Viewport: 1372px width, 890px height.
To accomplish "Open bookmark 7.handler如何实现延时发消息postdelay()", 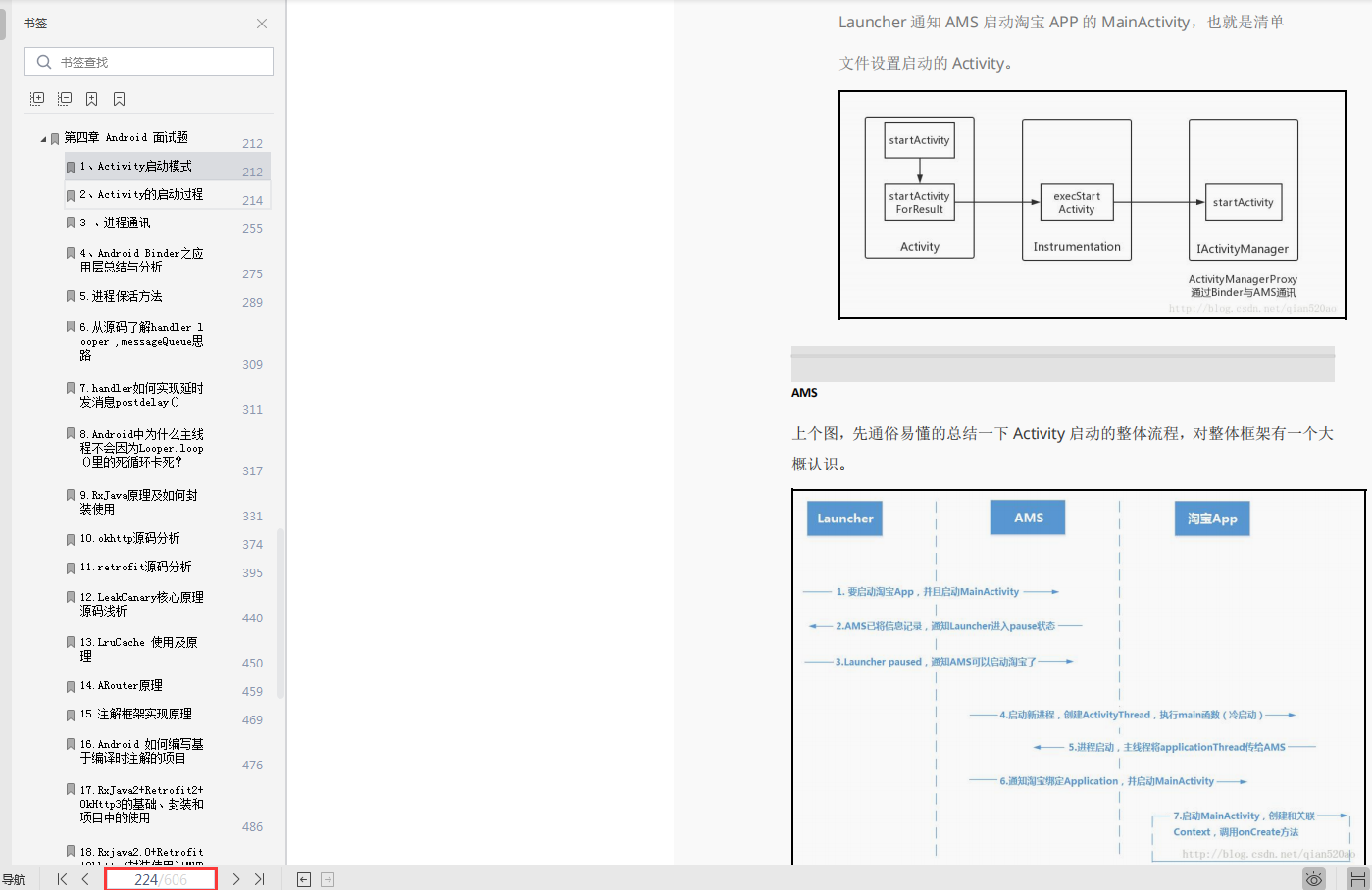I will click(x=141, y=395).
